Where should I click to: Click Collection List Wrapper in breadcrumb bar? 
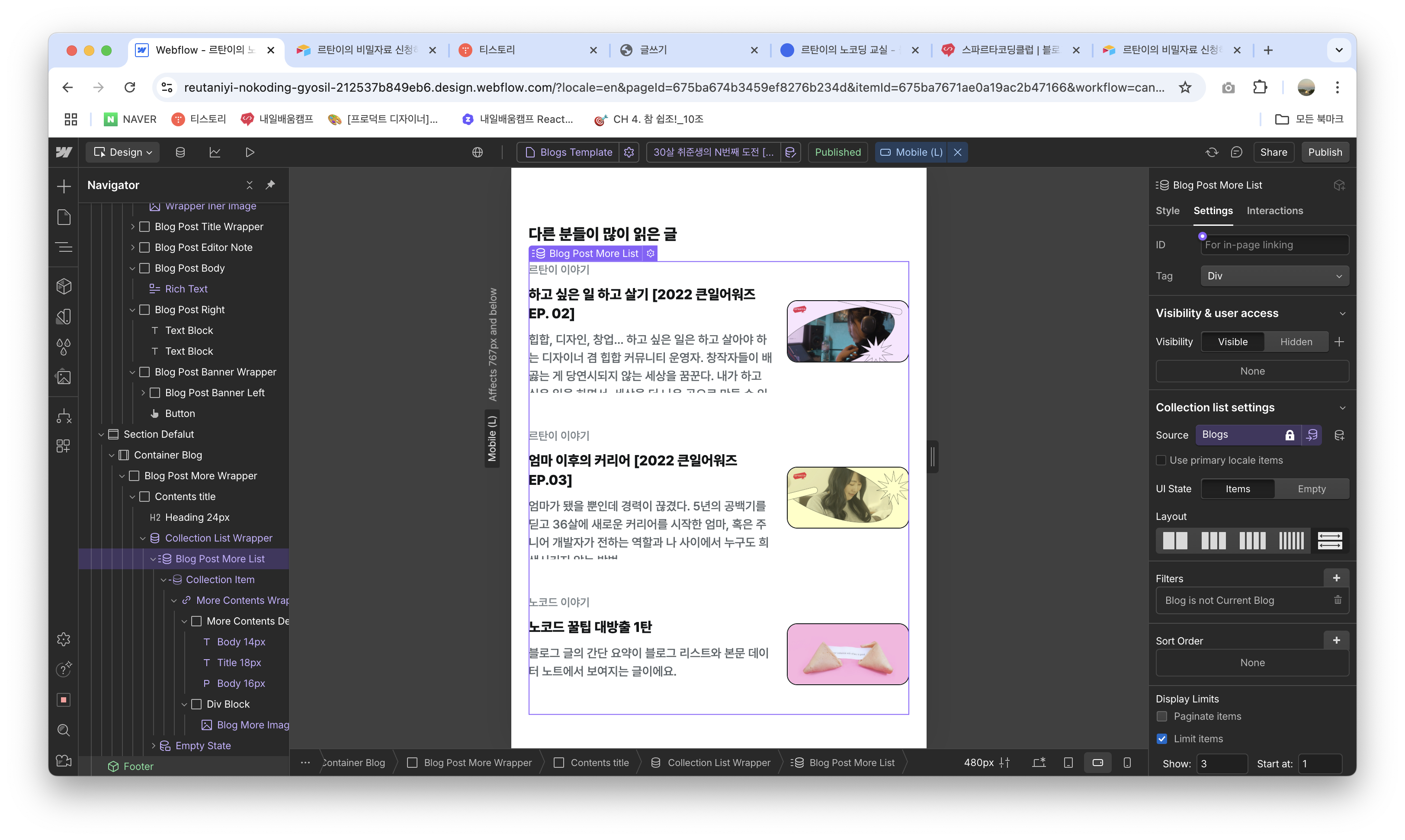click(710, 763)
